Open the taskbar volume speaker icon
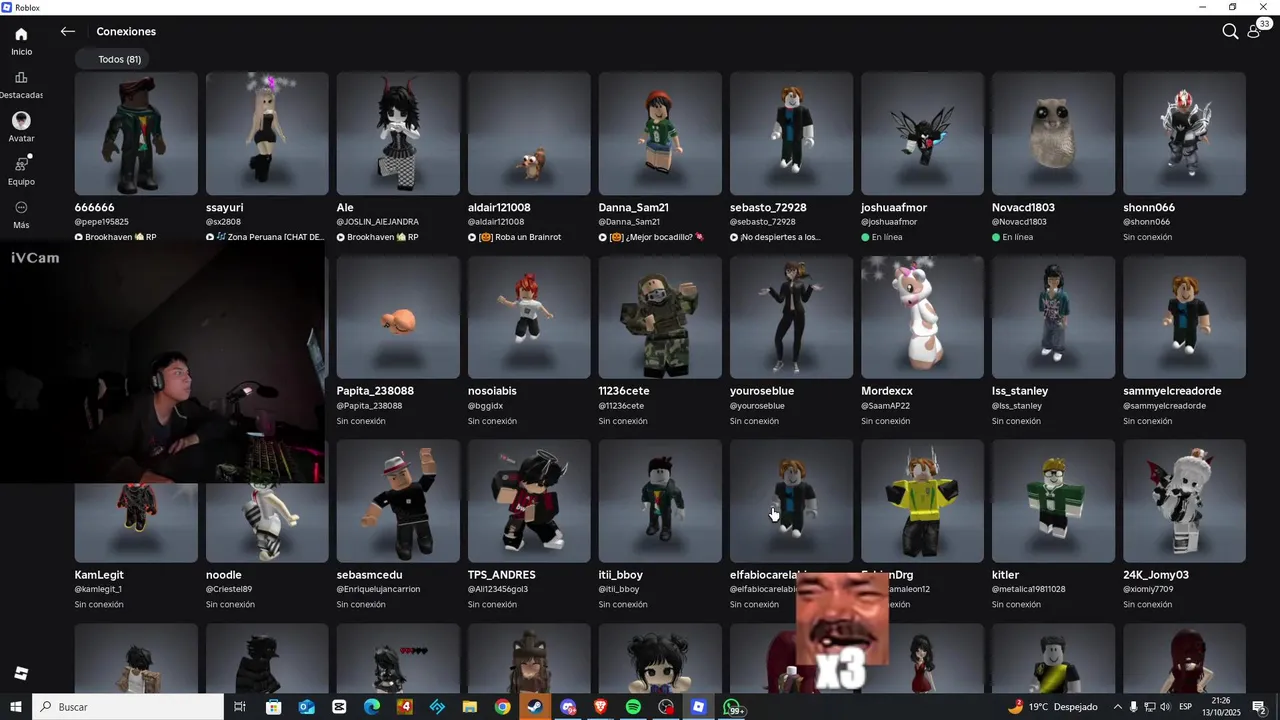 [1165, 707]
